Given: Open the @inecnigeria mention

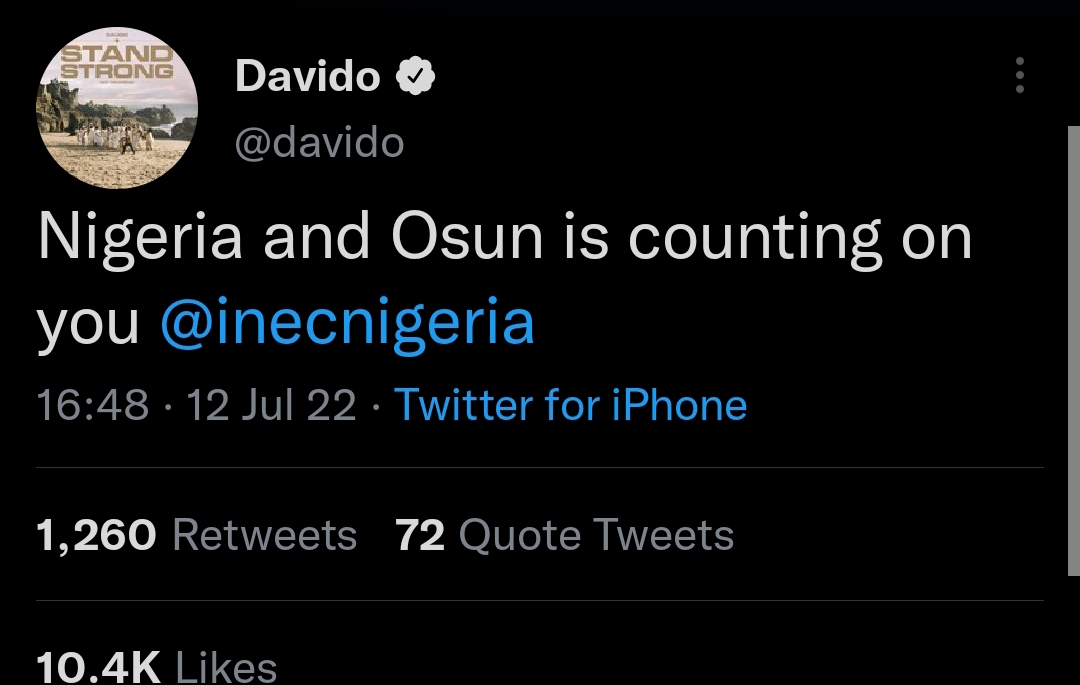Looking at the screenshot, I should pyautogui.click(x=348, y=323).
